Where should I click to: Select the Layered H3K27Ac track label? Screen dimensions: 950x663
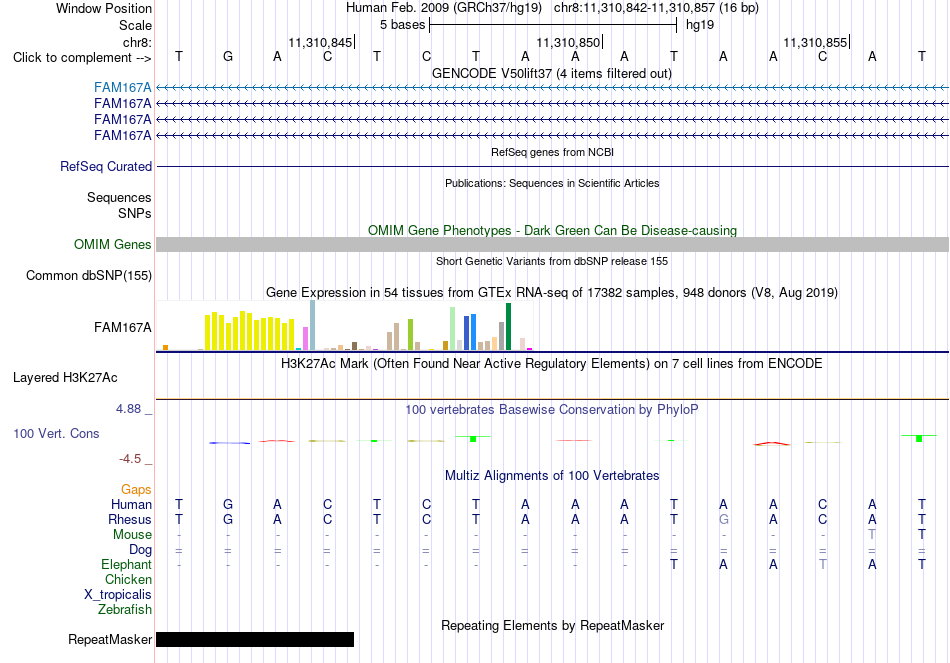65,378
